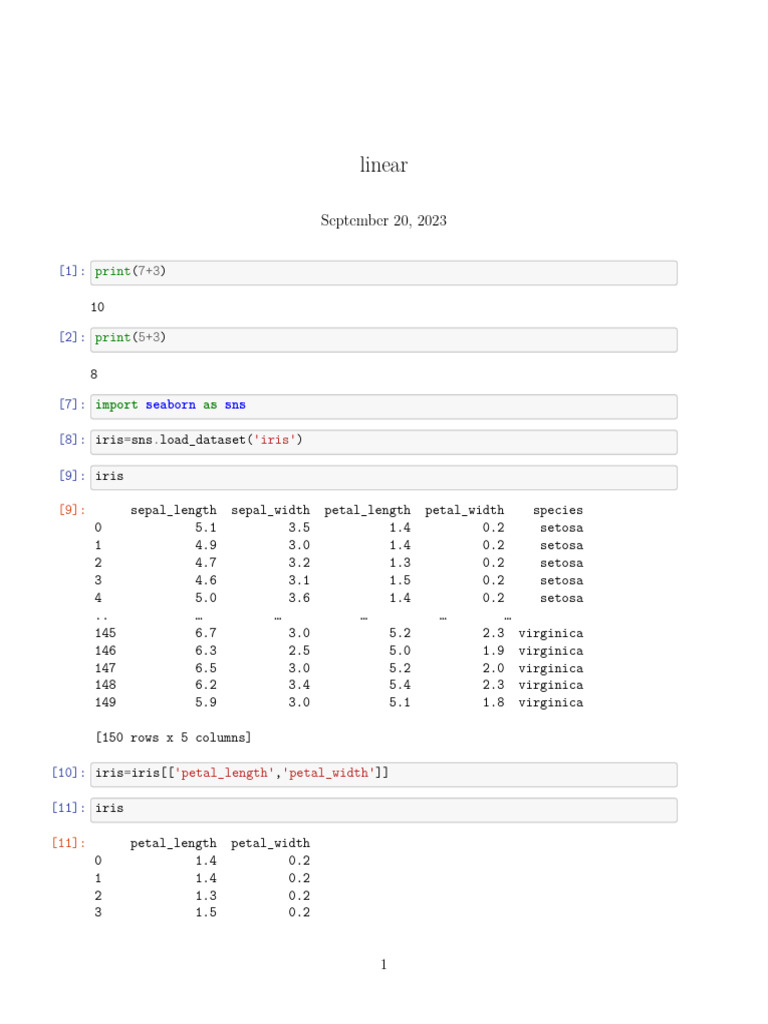Click the code cell containing print(7+3)

pos(383,272)
